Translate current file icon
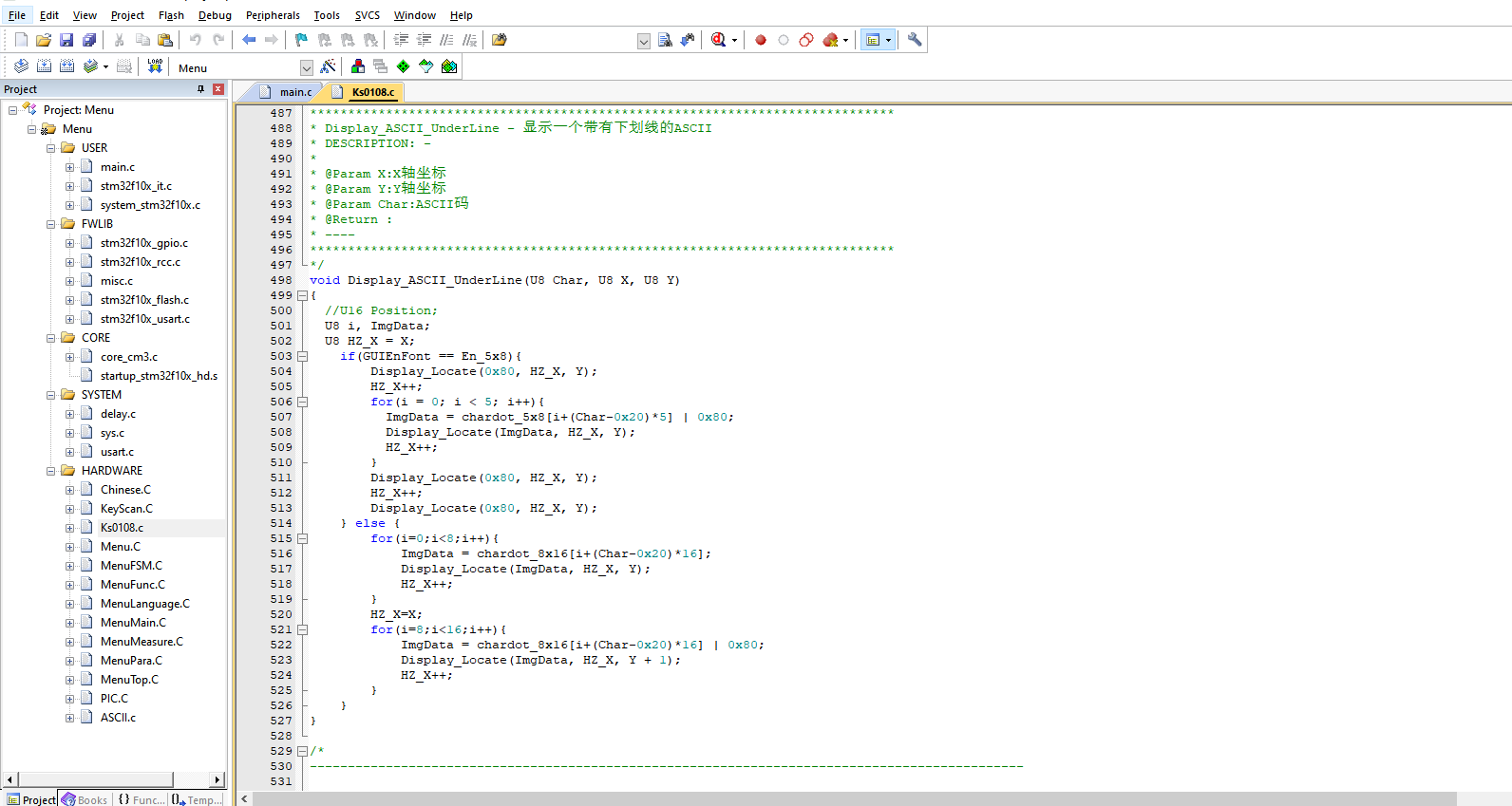The image size is (1512, 806). tap(21, 66)
